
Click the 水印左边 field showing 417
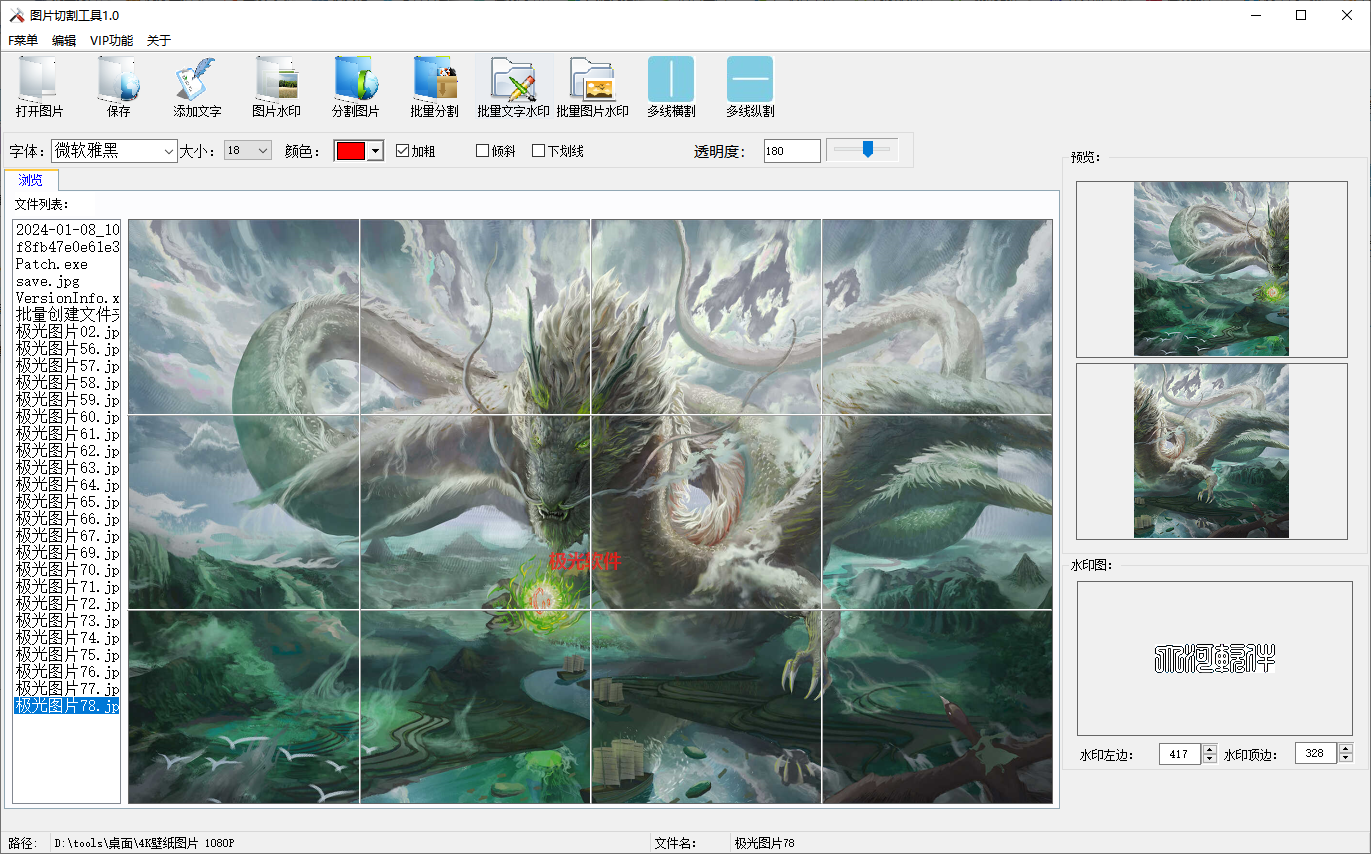pos(1180,754)
